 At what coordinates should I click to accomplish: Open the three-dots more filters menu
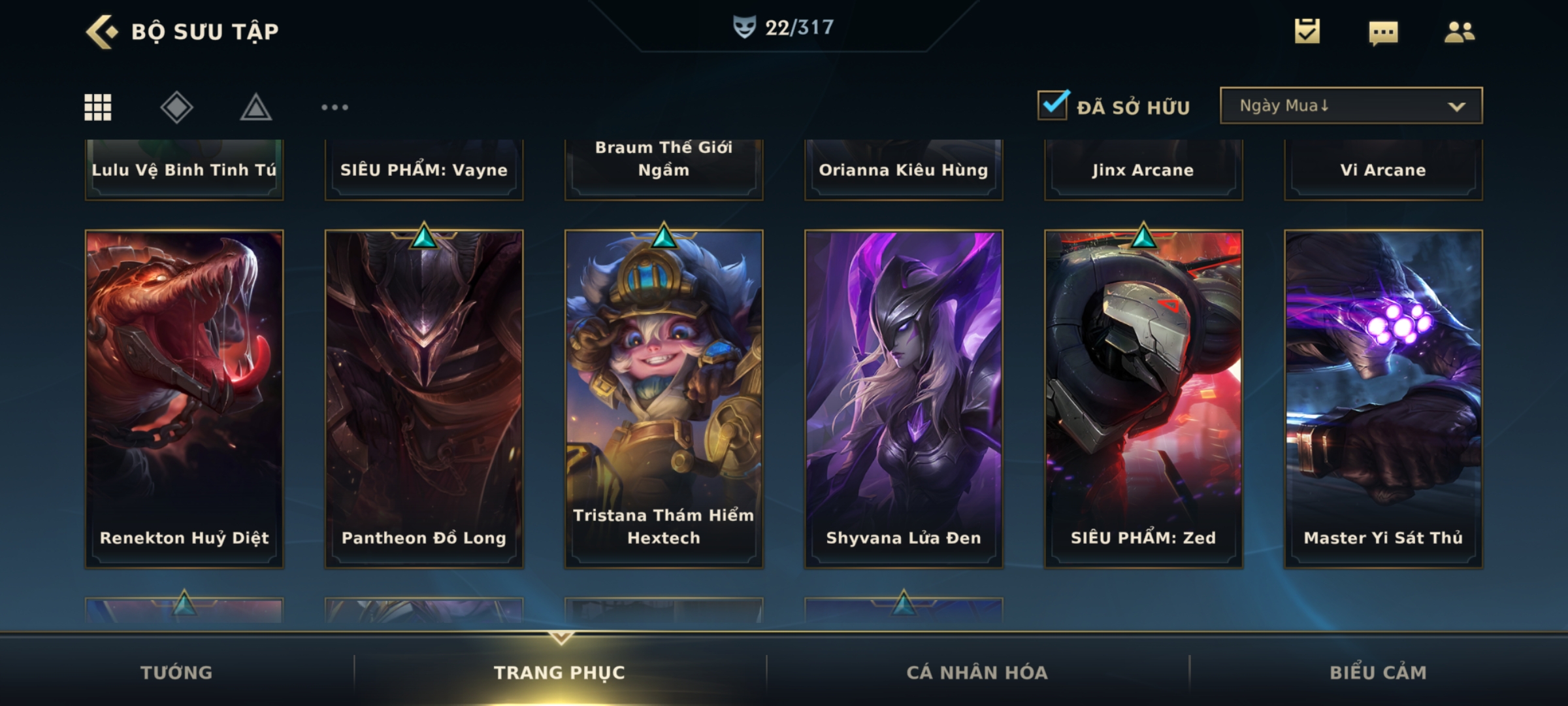(x=335, y=107)
